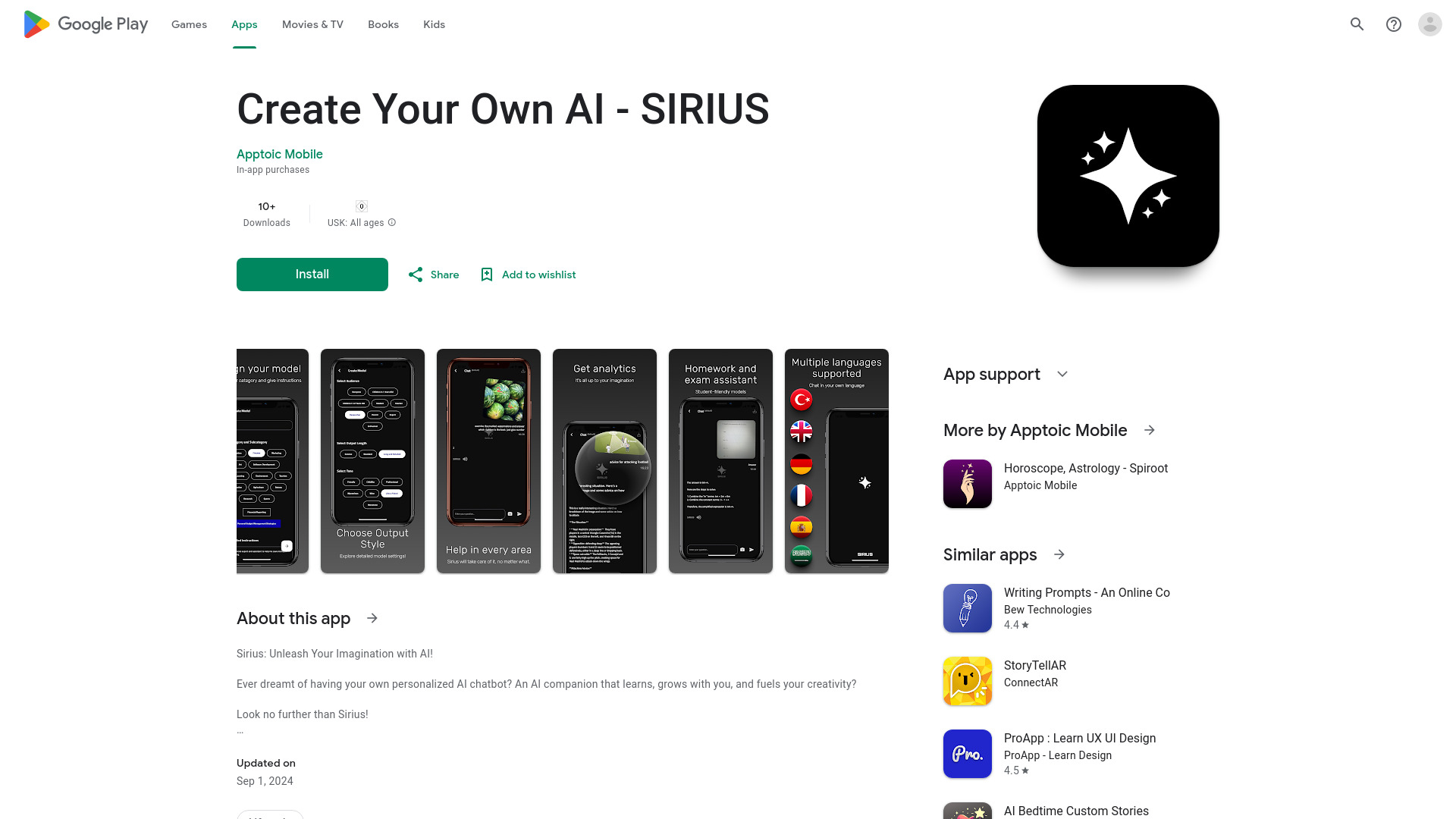Click the Add to wishlist bookmark icon
This screenshot has height=819, width=1456.
coord(487,274)
